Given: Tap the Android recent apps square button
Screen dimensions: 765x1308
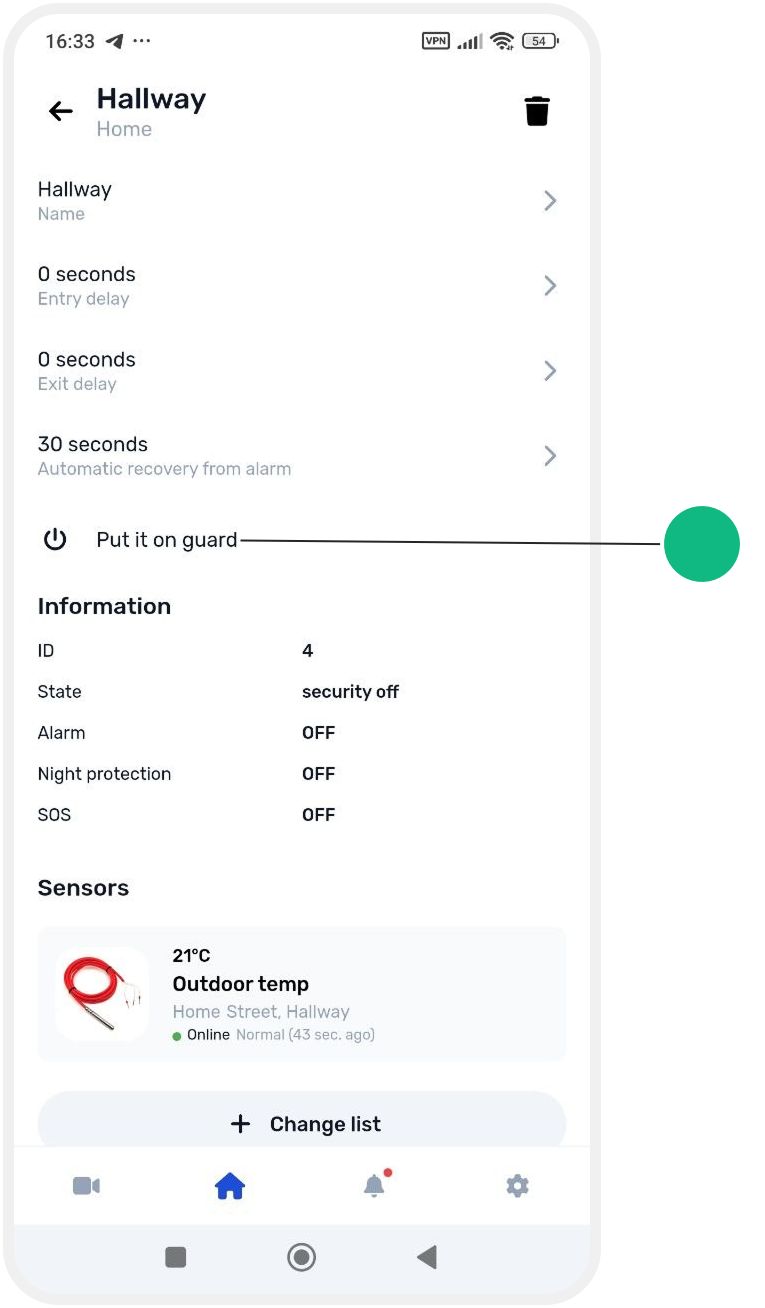Looking at the screenshot, I should tap(176, 1257).
